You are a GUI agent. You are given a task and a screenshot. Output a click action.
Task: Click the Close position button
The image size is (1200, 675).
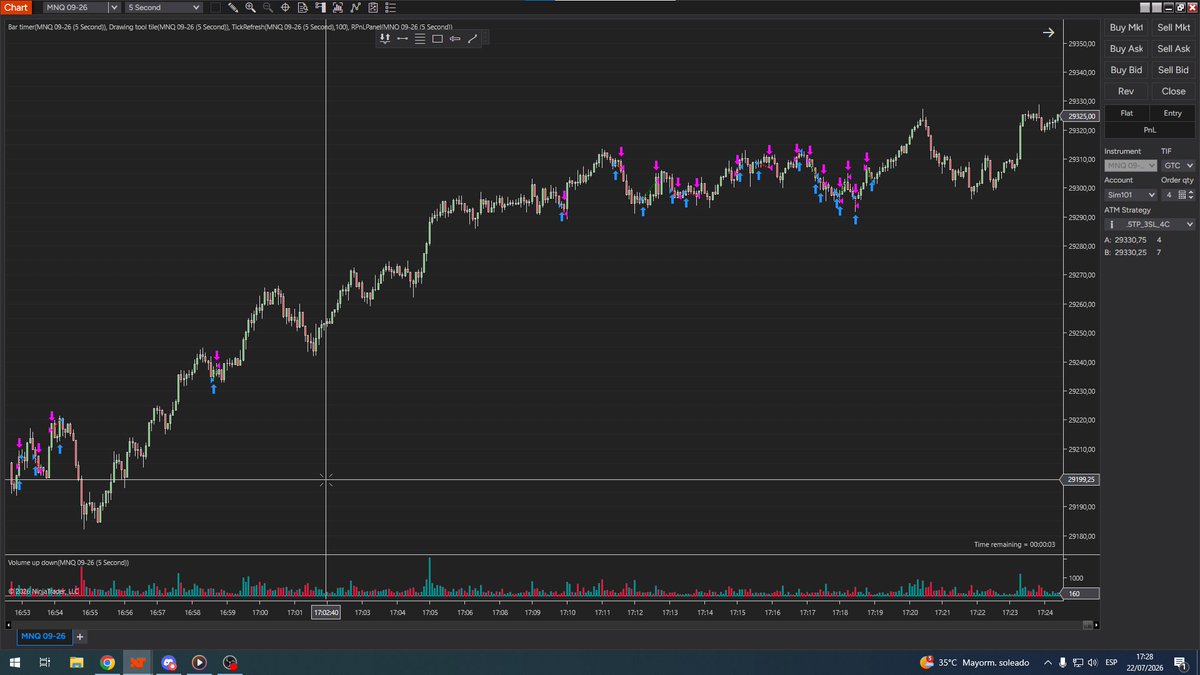pos(1173,91)
